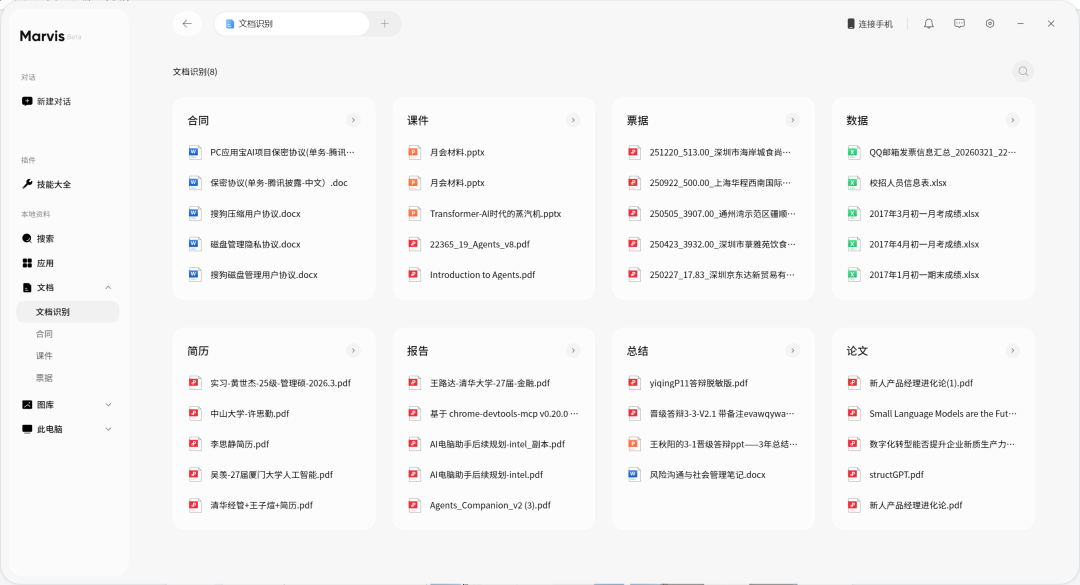The width and height of the screenshot is (1080, 585).
Task: Click PDF icon of structGPT.pdf
Action: click(x=853, y=475)
